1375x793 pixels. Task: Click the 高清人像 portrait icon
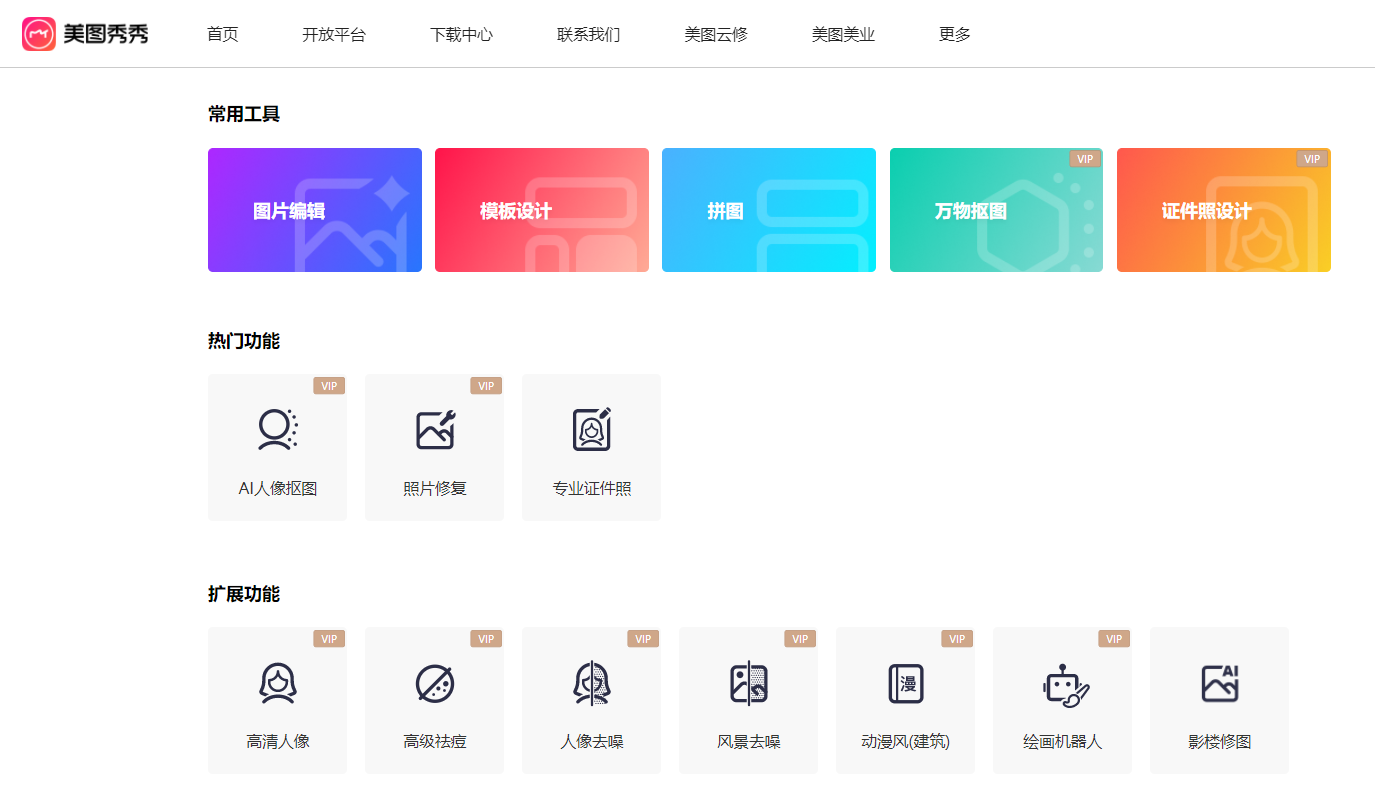tap(277, 684)
